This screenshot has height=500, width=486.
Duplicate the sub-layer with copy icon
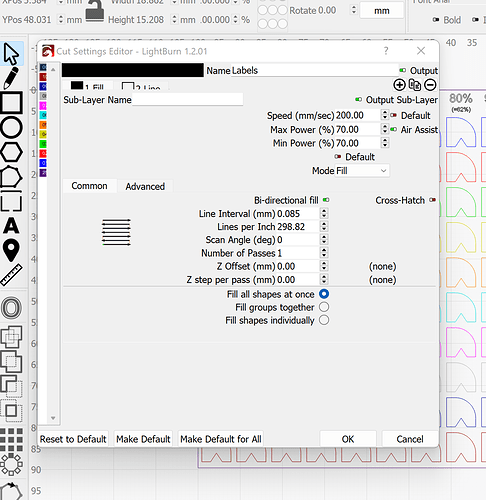(x=415, y=85)
